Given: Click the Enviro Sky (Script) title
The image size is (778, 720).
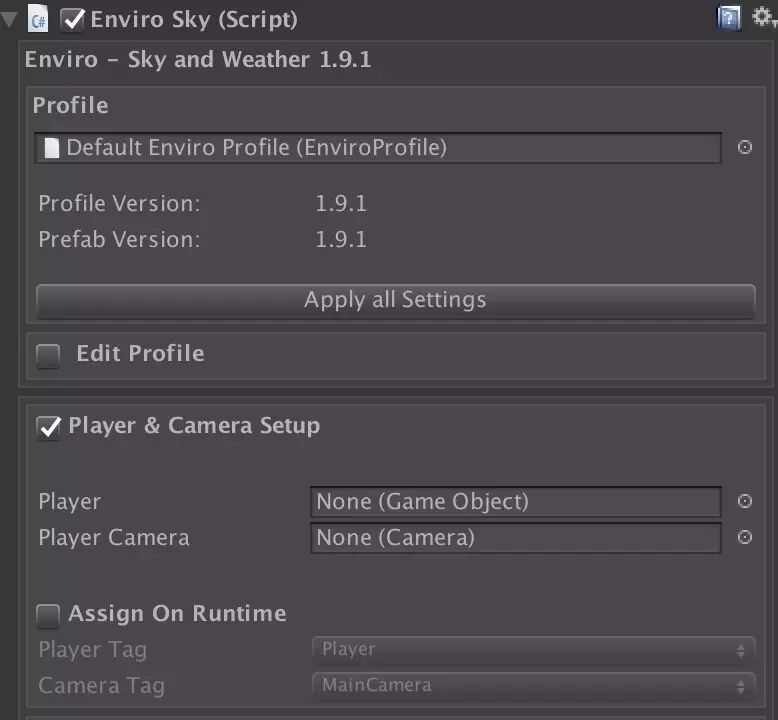Looking at the screenshot, I should click(x=194, y=20).
